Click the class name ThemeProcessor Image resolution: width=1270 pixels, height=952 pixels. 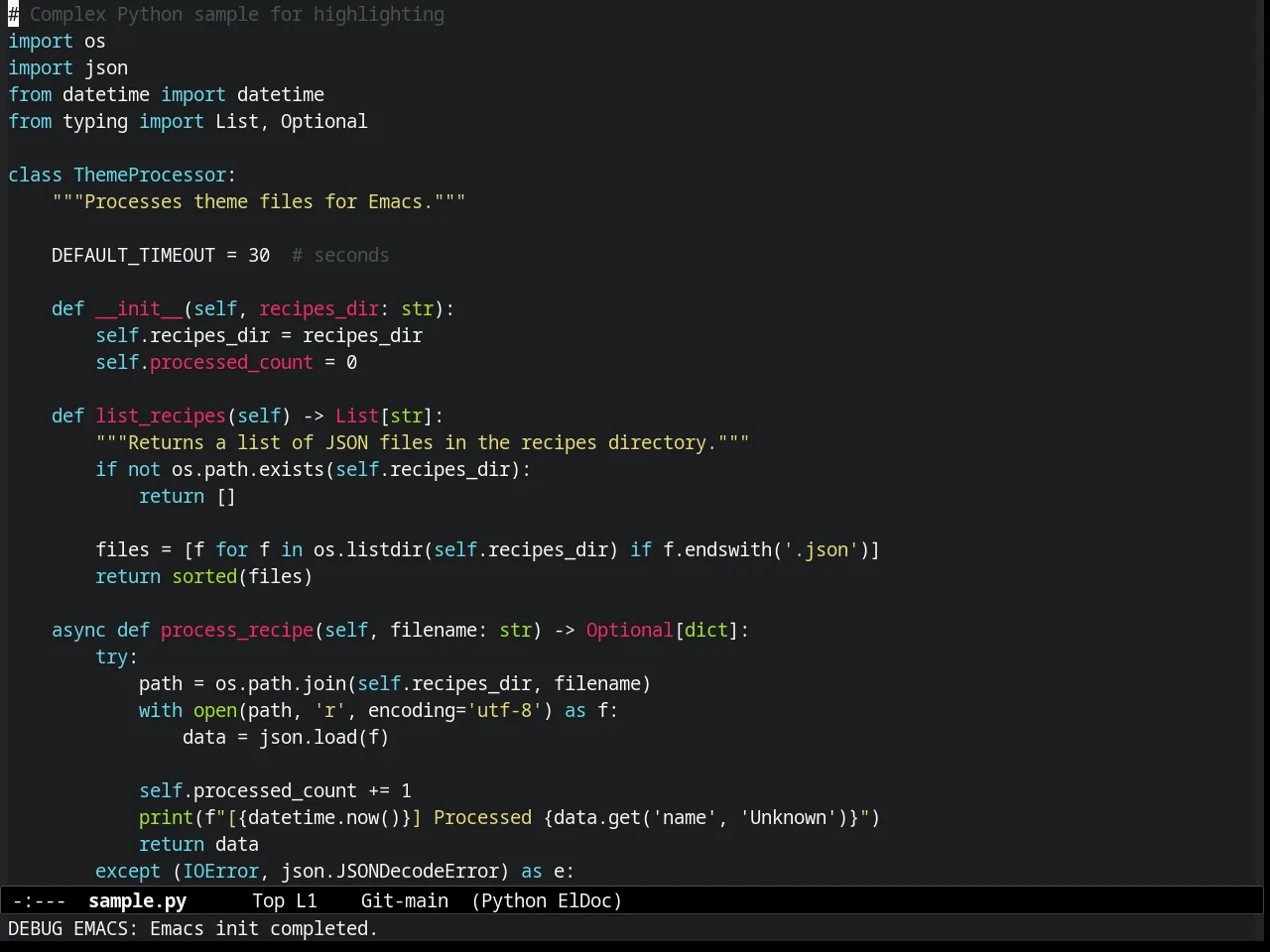(x=150, y=175)
